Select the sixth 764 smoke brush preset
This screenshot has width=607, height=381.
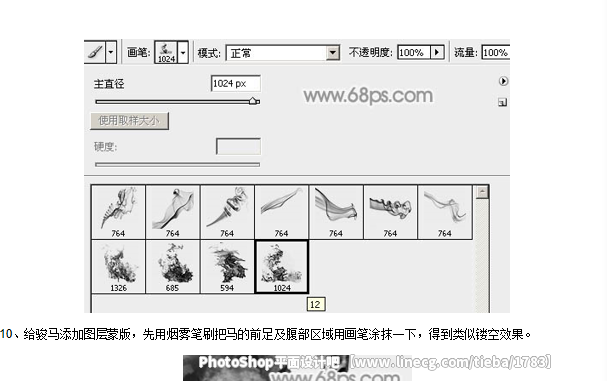tap(390, 212)
